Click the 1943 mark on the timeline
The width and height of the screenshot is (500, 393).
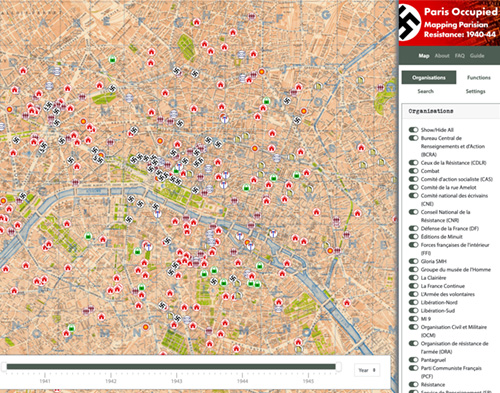pos(177,381)
